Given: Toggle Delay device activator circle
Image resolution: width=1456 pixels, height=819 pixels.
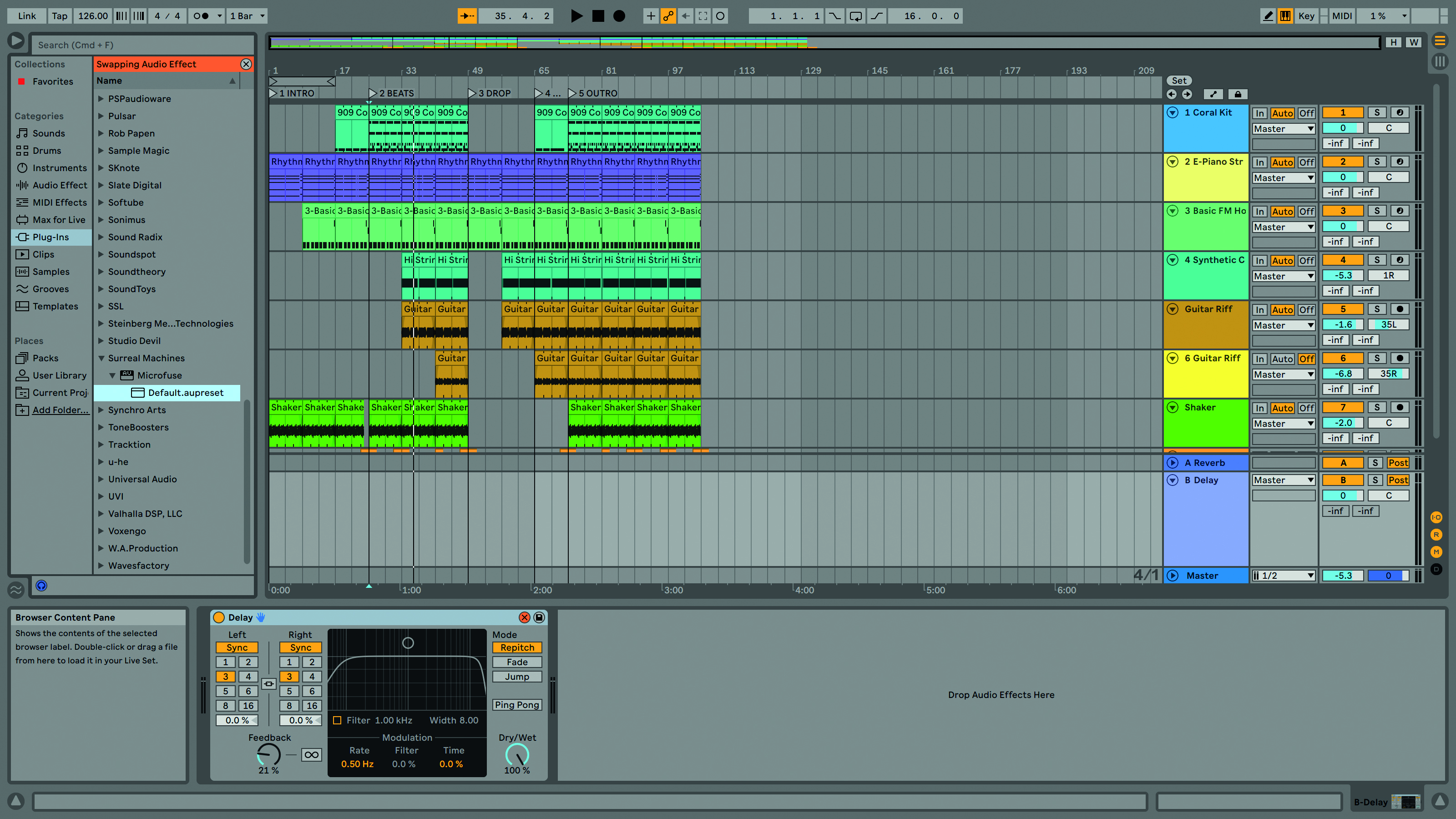Looking at the screenshot, I should [x=219, y=617].
